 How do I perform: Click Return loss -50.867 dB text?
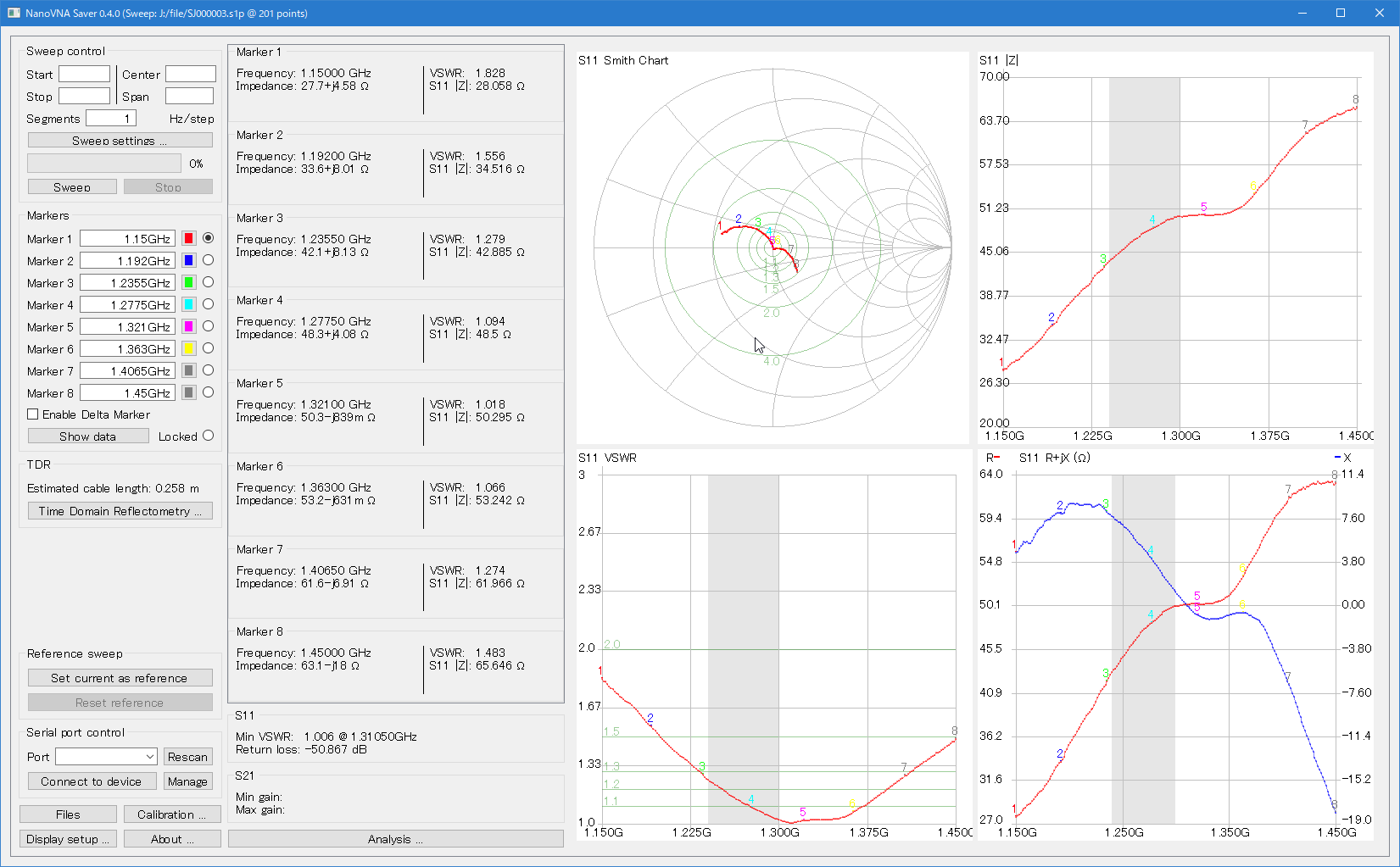(x=301, y=749)
